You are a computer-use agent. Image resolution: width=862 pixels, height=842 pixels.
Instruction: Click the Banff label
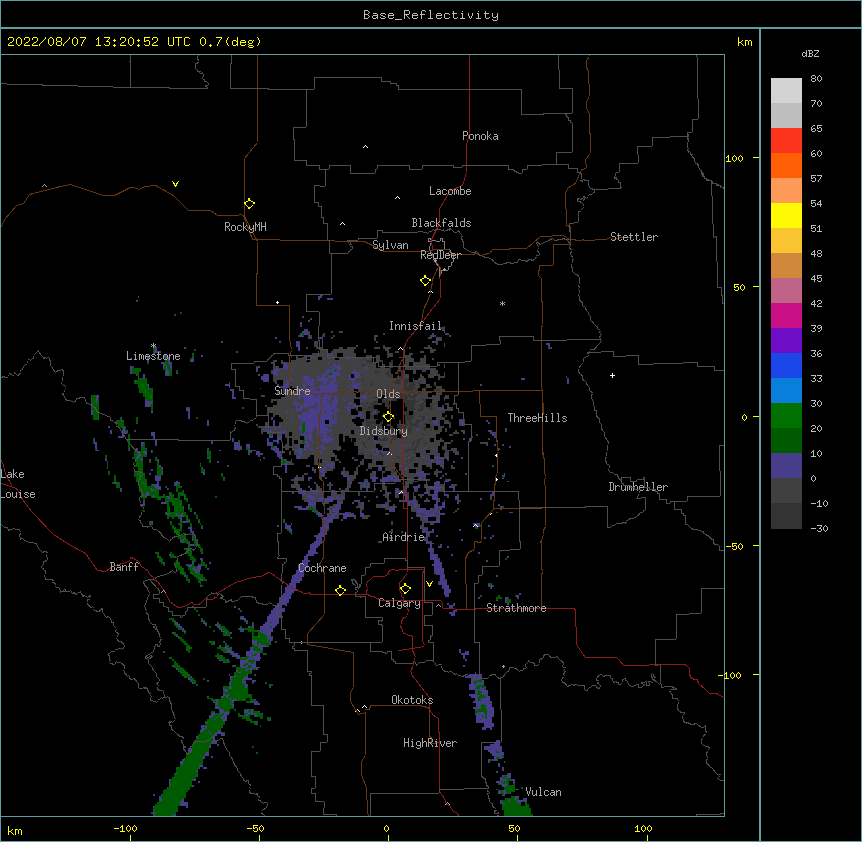click(124, 567)
